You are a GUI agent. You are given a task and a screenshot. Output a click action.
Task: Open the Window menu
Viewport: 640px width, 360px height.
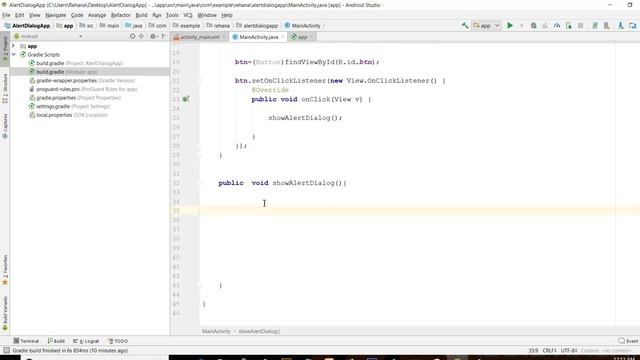pos(207,15)
